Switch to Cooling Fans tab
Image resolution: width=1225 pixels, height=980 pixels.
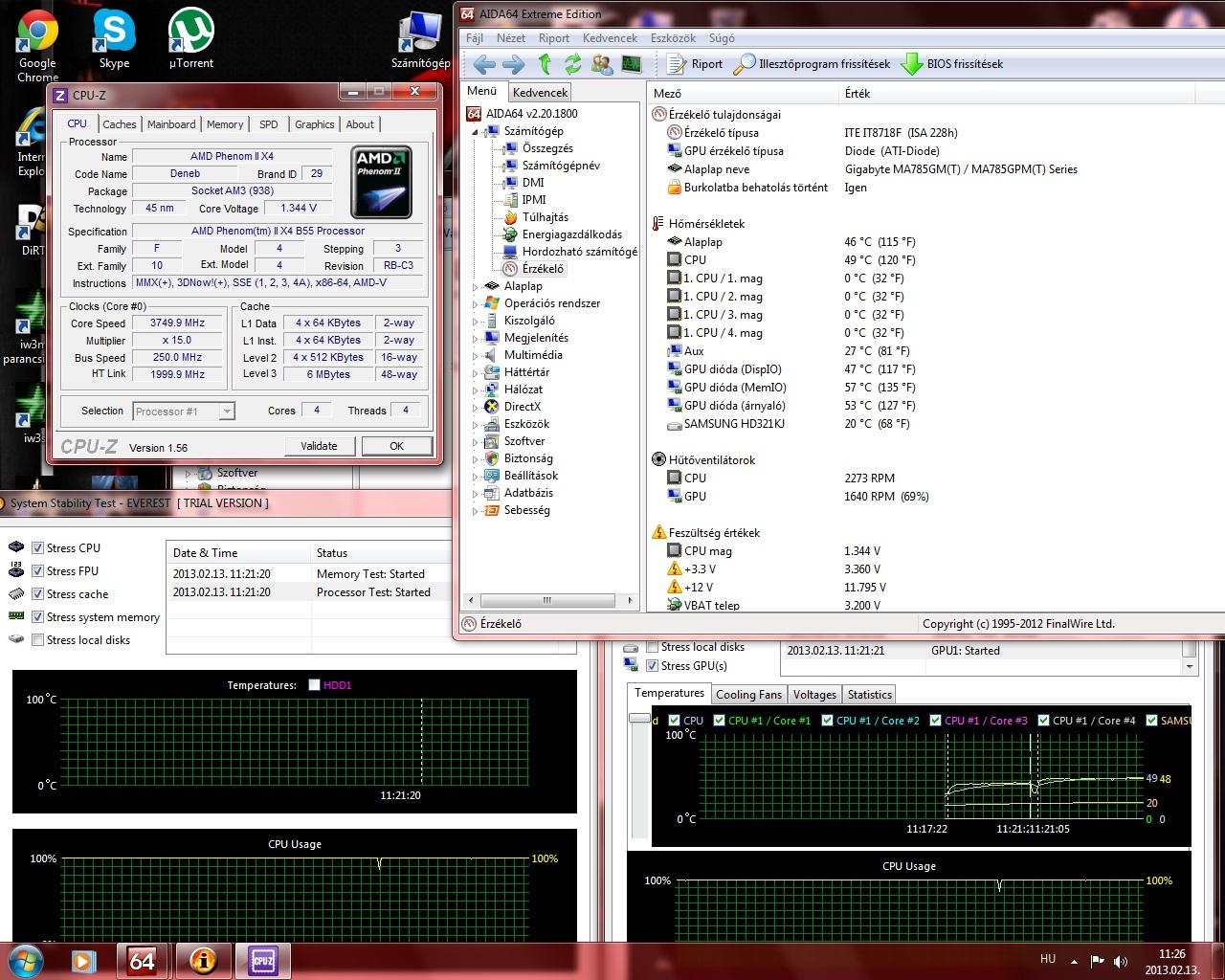click(748, 695)
